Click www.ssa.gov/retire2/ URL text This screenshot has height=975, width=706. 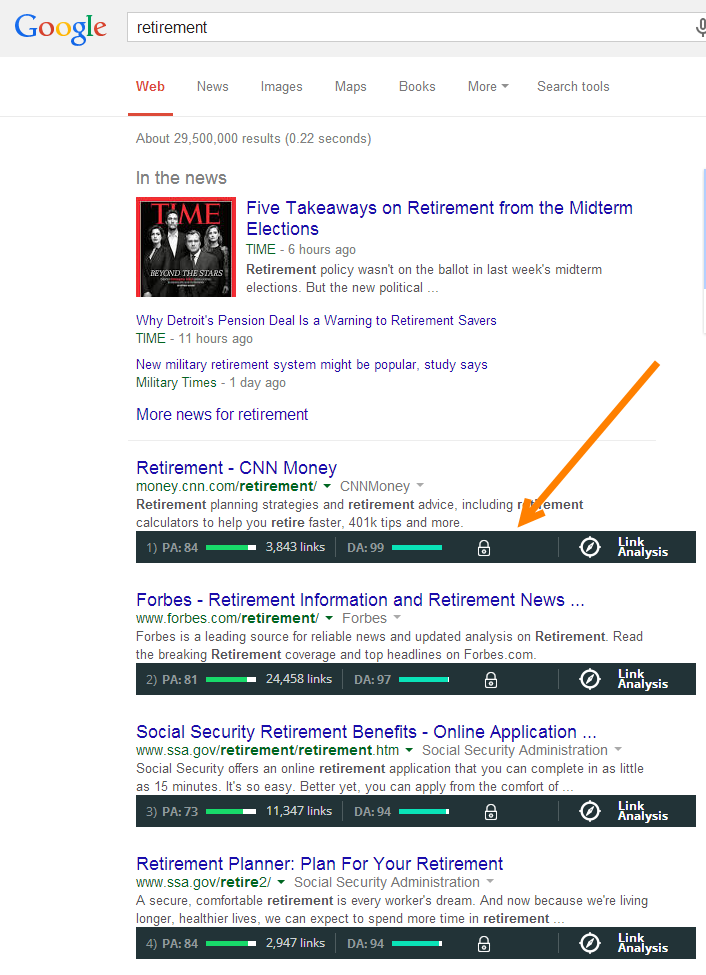[x=203, y=882]
